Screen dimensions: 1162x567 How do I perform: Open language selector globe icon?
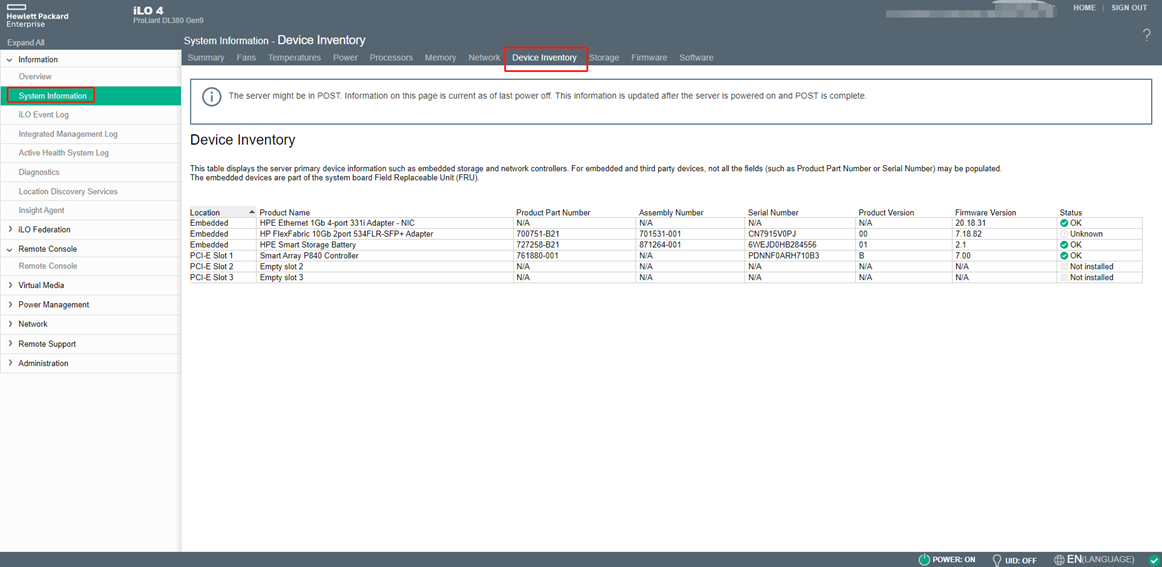point(1059,559)
